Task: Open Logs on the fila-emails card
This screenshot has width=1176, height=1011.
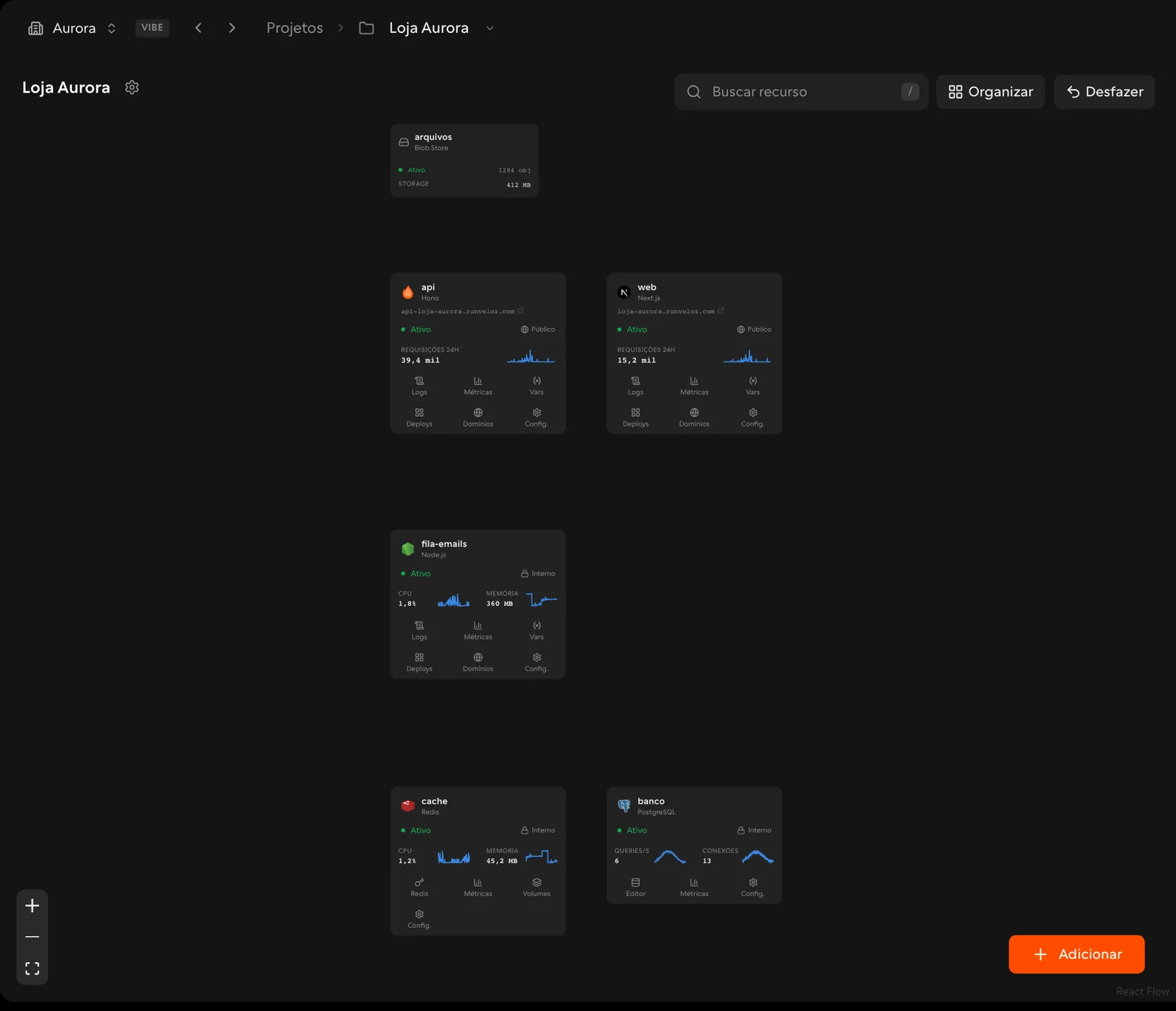Action: pyautogui.click(x=420, y=631)
